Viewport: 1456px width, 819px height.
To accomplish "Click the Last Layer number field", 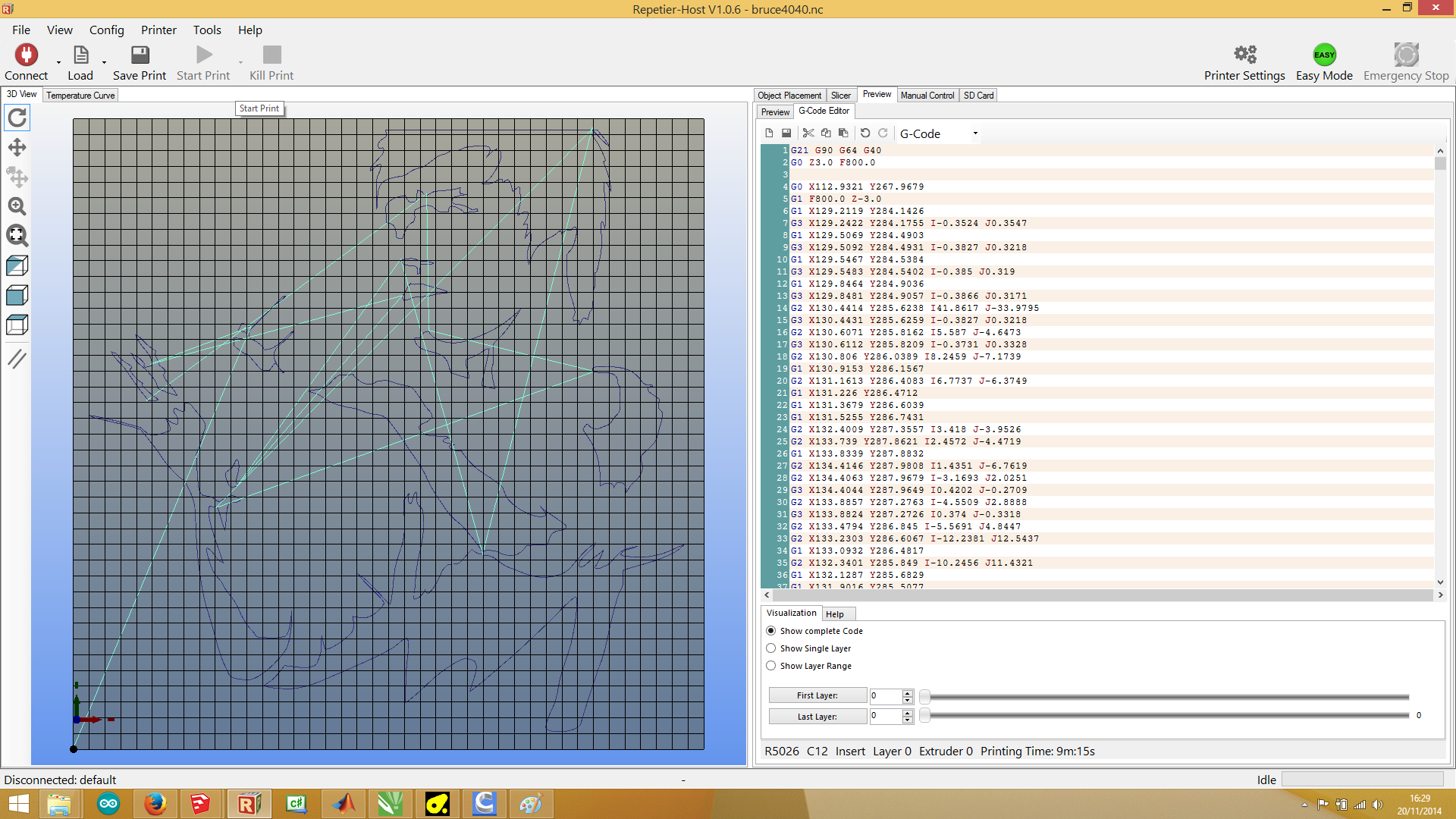I will [886, 716].
